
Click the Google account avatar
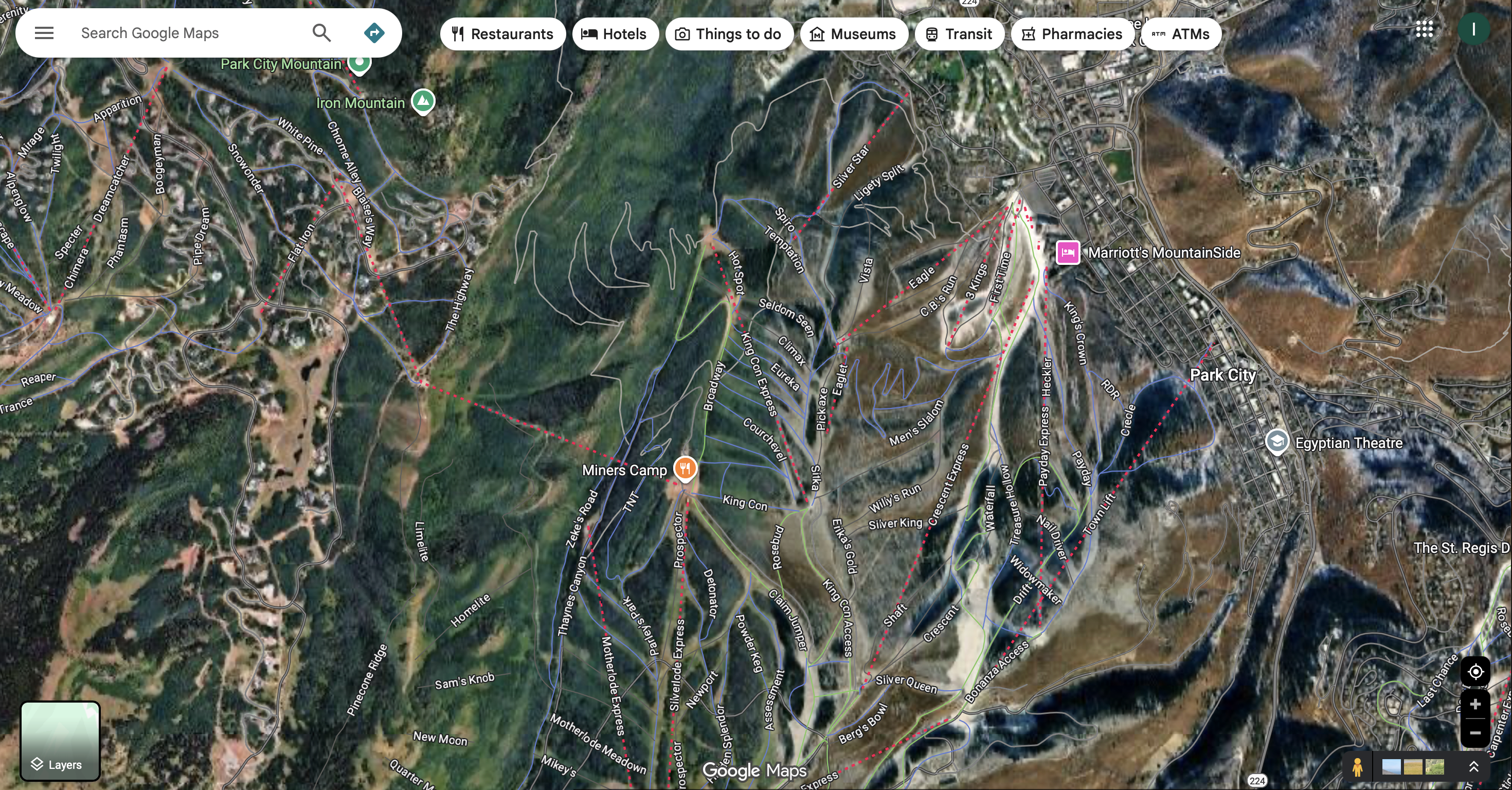click(x=1473, y=29)
